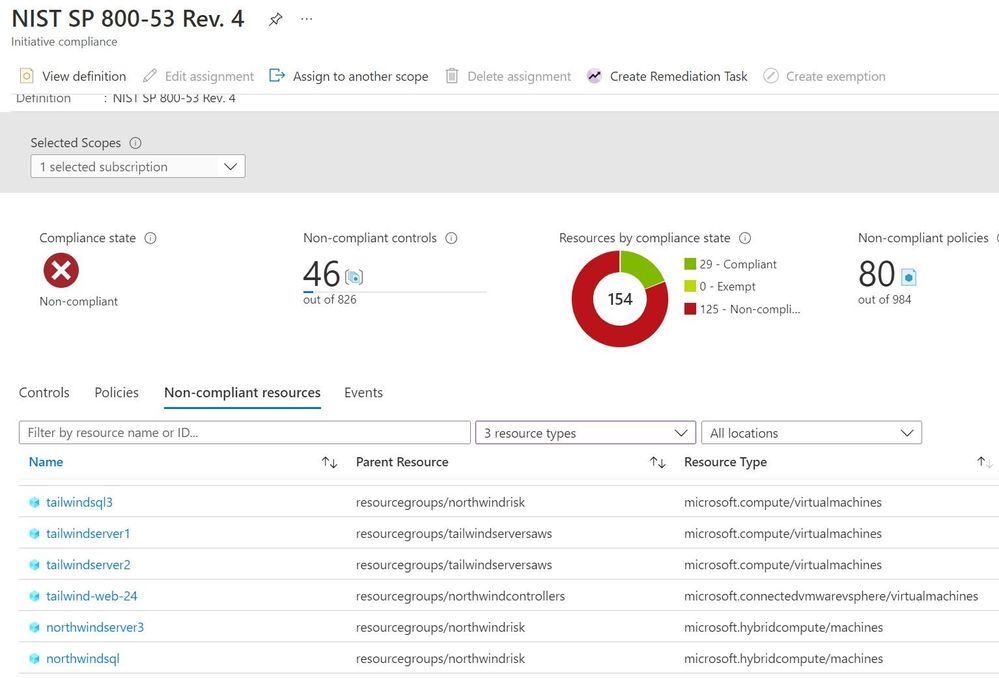Viewport: 999px width, 678px height.
Task: Click the View definition button
Action: [x=73, y=76]
